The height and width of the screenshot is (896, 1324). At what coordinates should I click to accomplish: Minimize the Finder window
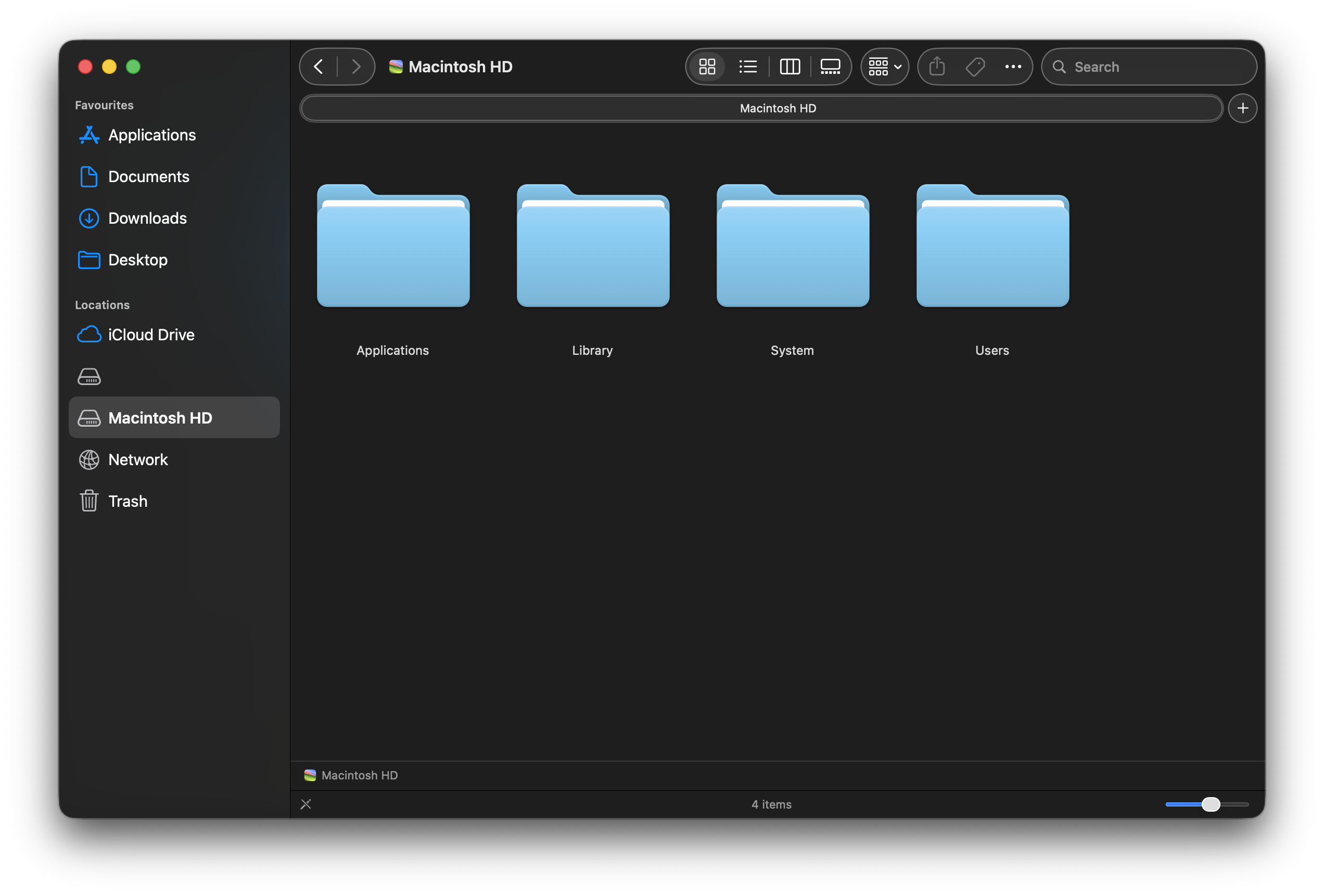tap(109, 67)
